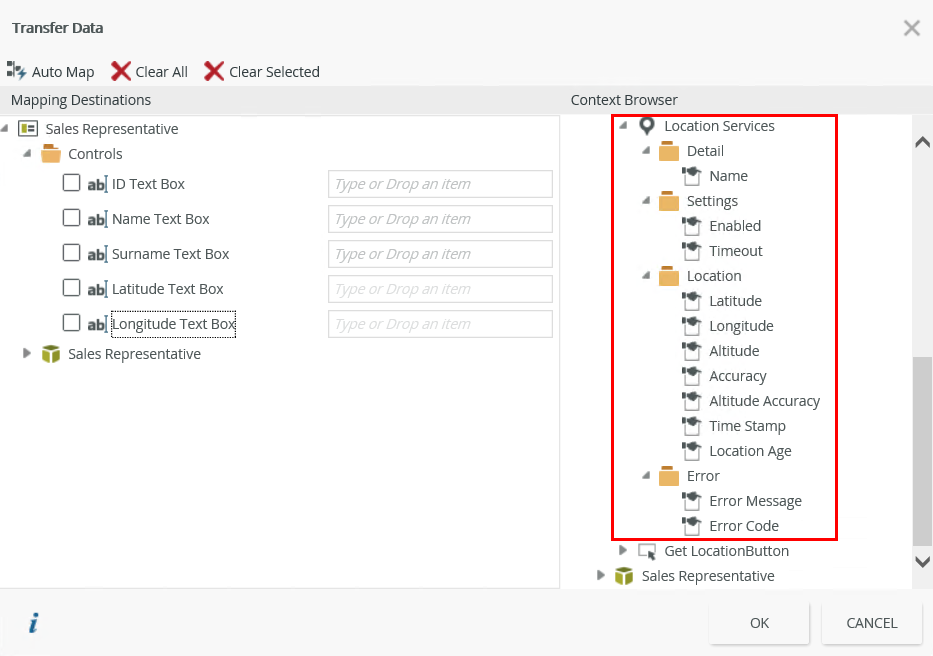Screen dimensions: 933x656
Task: Expand the Get LocationButton node
Action: (x=623, y=550)
